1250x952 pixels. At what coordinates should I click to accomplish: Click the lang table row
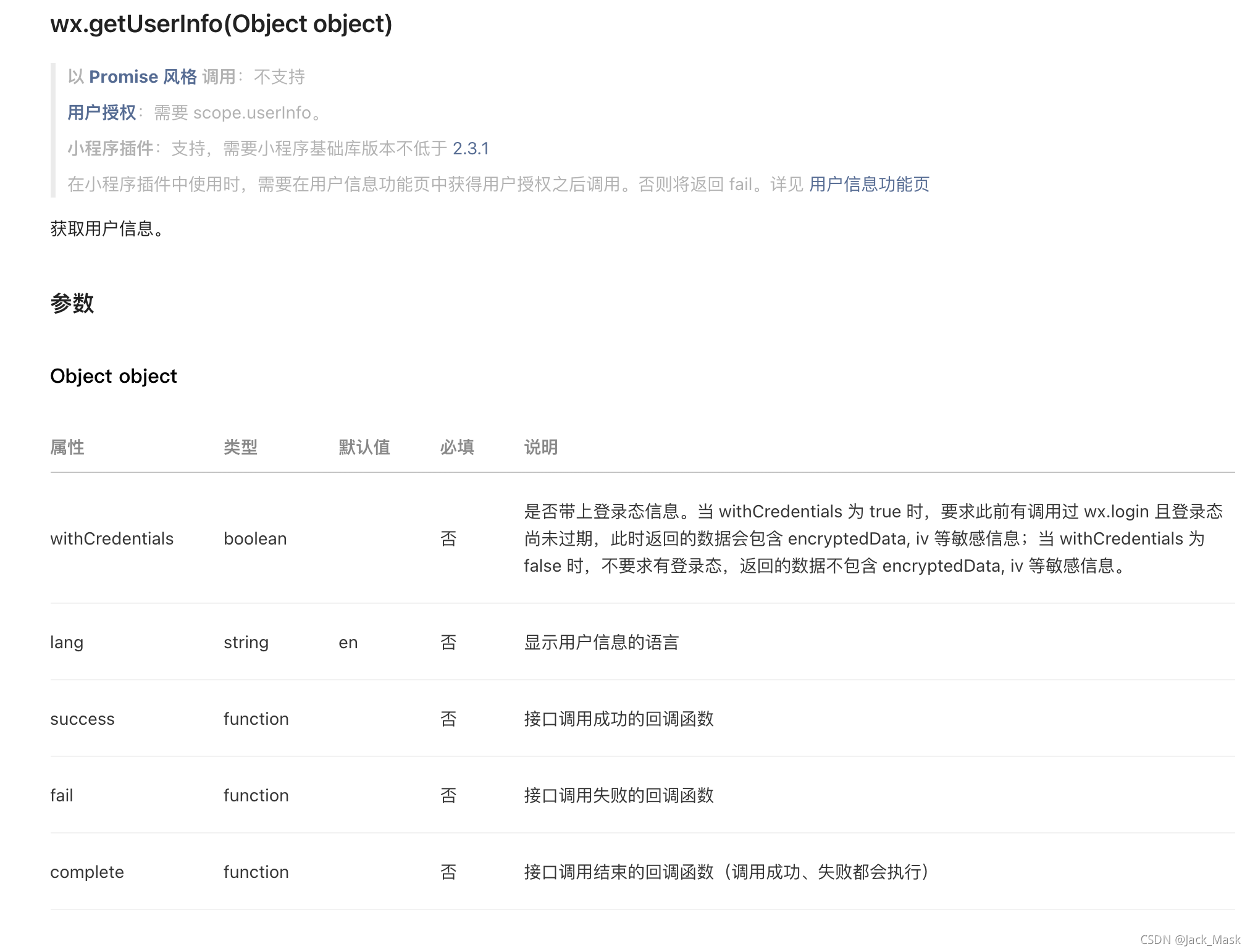(67, 642)
